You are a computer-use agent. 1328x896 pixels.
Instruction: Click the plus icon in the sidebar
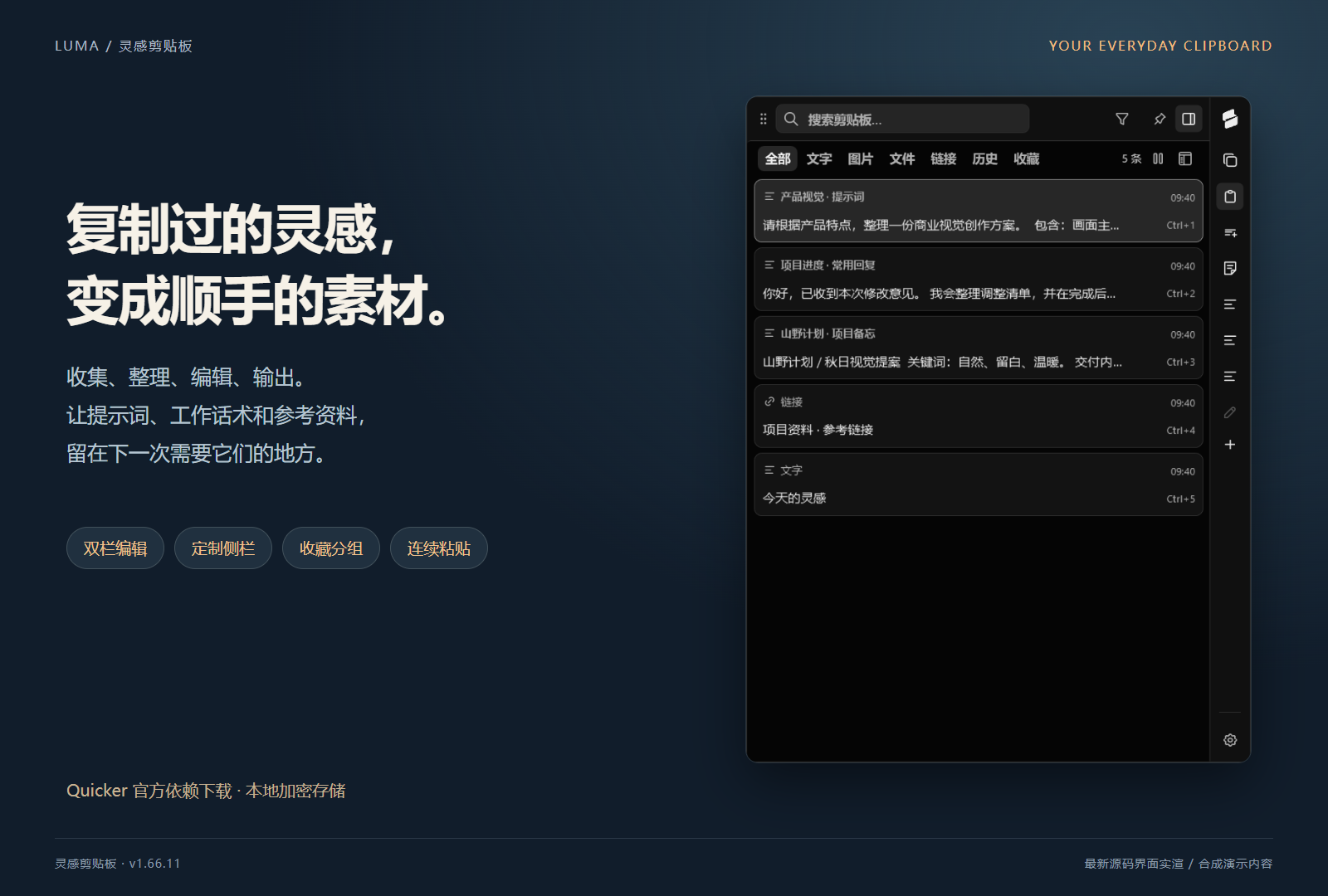point(1230,445)
